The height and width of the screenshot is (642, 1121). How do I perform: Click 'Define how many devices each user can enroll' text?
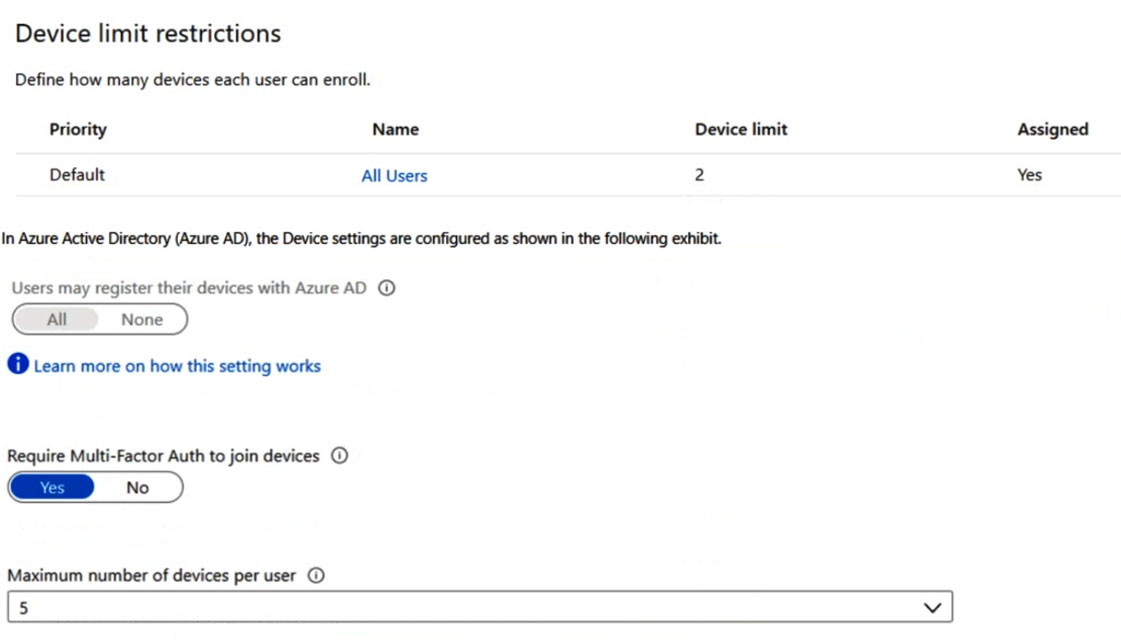tap(192, 79)
